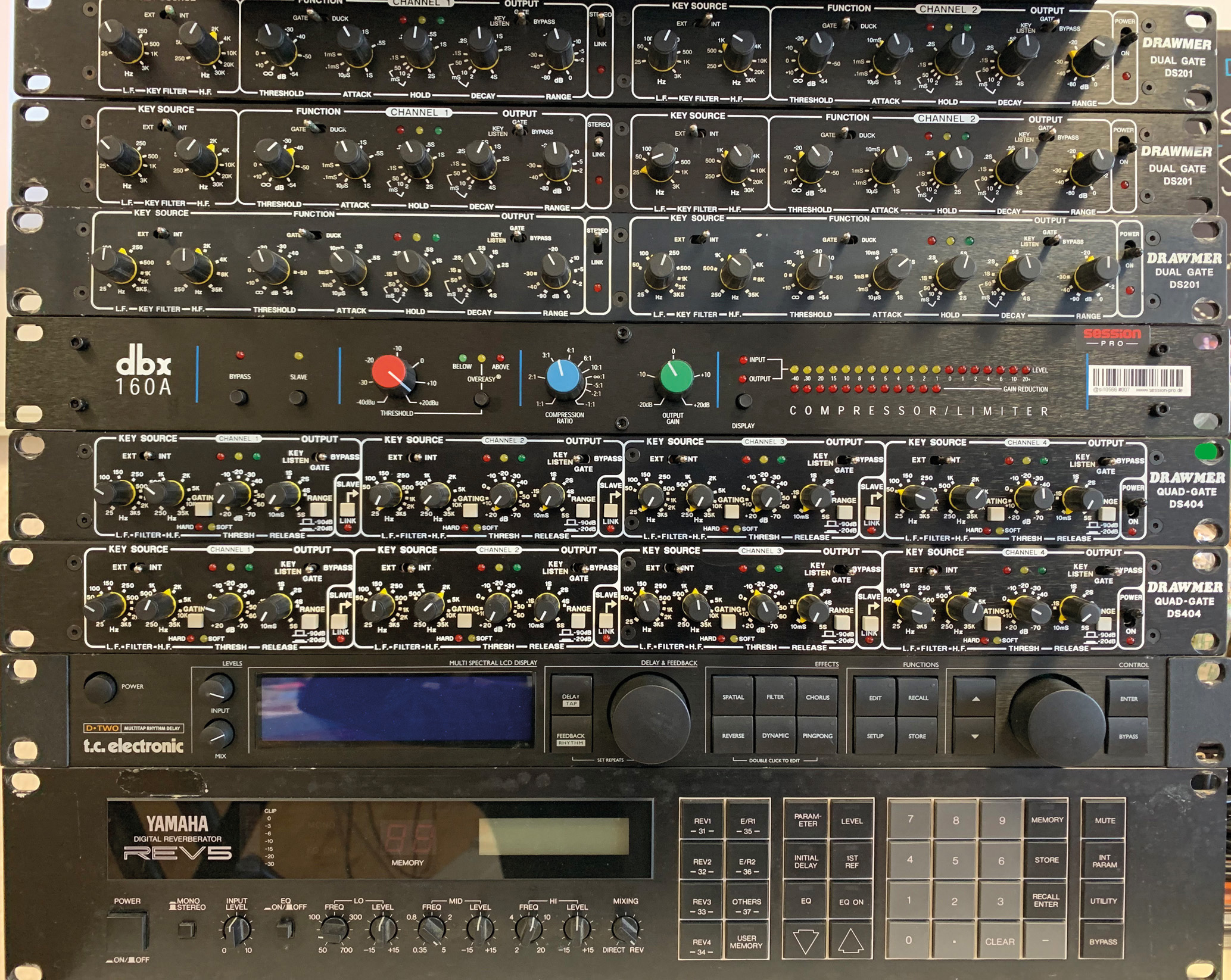Select the Pingpong effect button on D-Two
Image resolution: width=1231 pixels, height=980 pixels.
817,736
